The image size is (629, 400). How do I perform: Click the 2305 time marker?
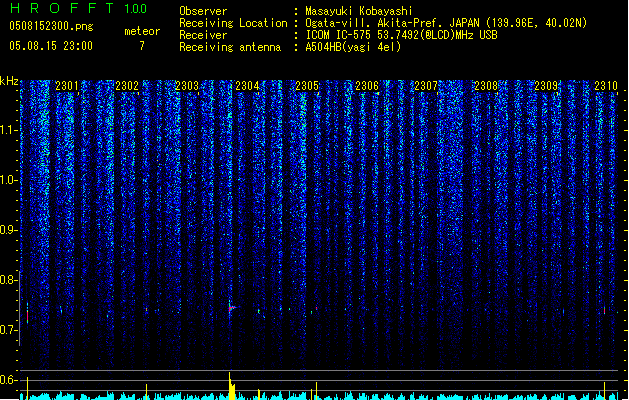tap(307, 86)
